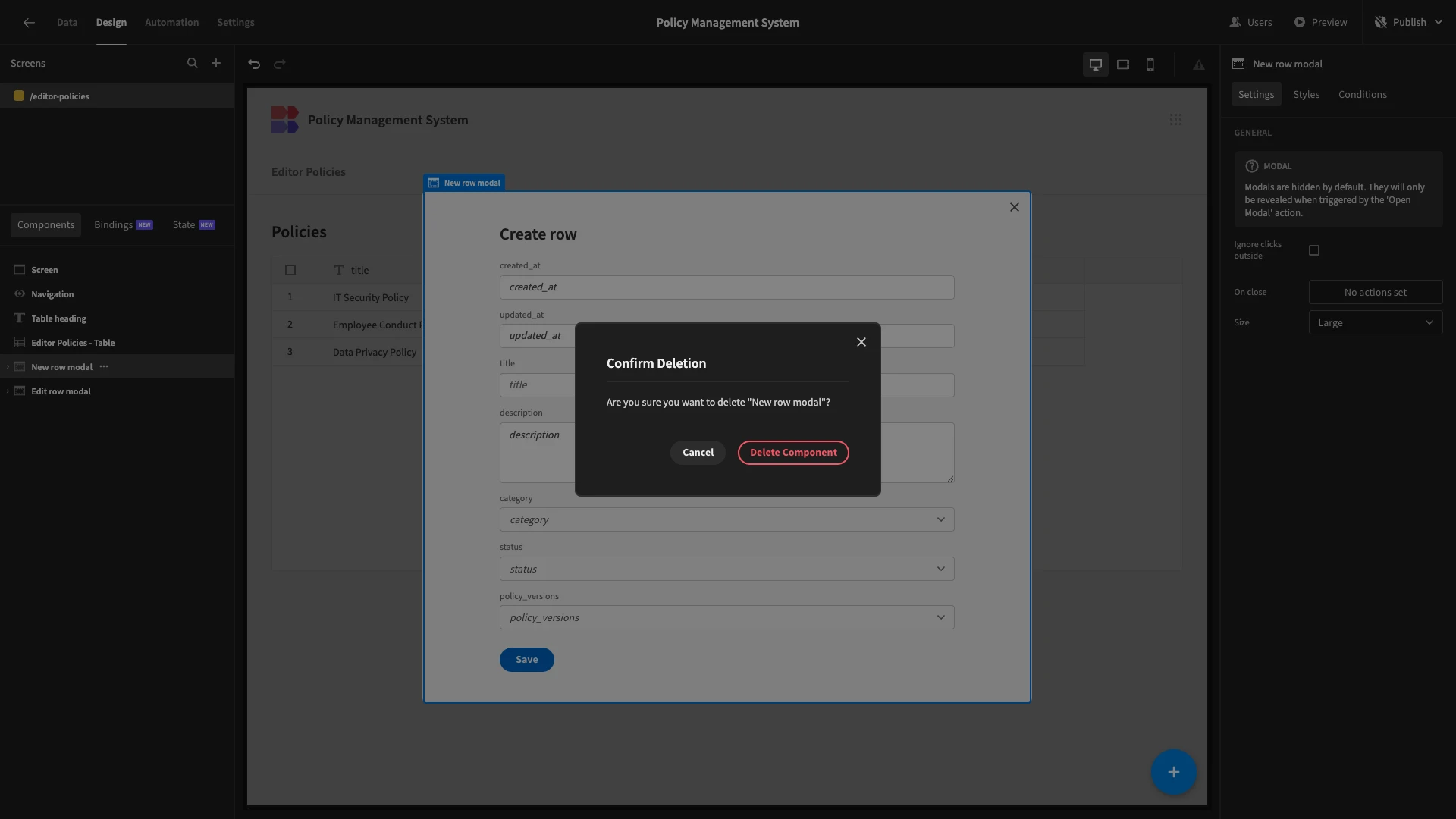Screen dimensions: 1456x819
Task: Click the Preview play icon
Action: [1300, 23]
